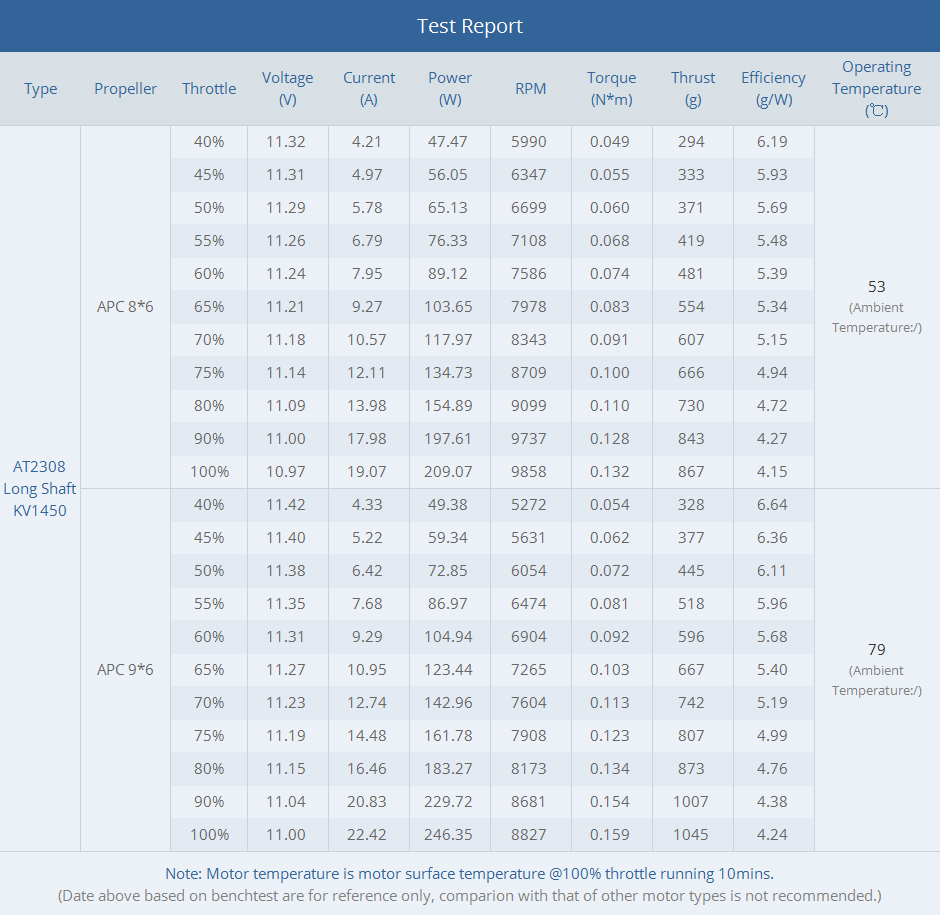
Task: Select the AT2308 Long Shaft KV1450 cell
Action: coord(40,488)
